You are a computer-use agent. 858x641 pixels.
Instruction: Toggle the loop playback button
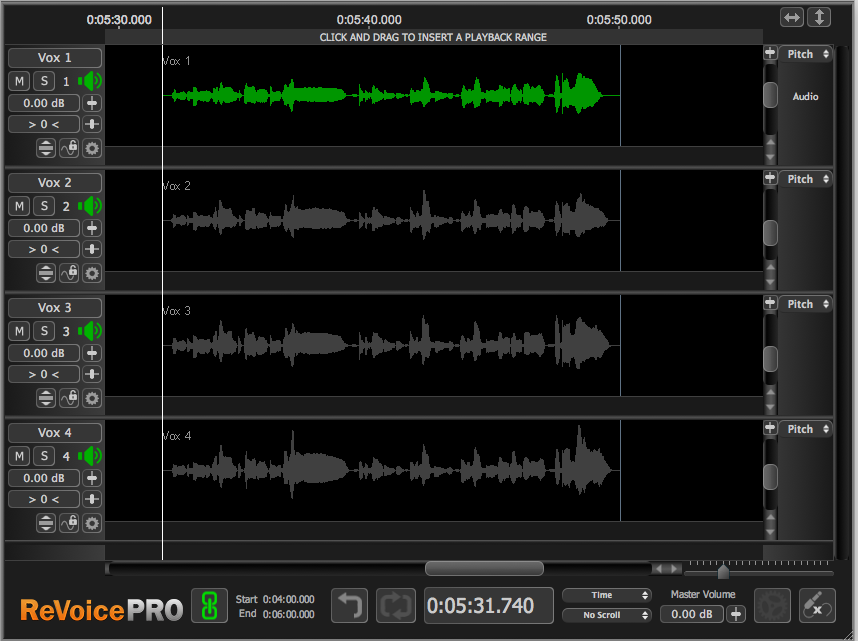click(397, 605)
